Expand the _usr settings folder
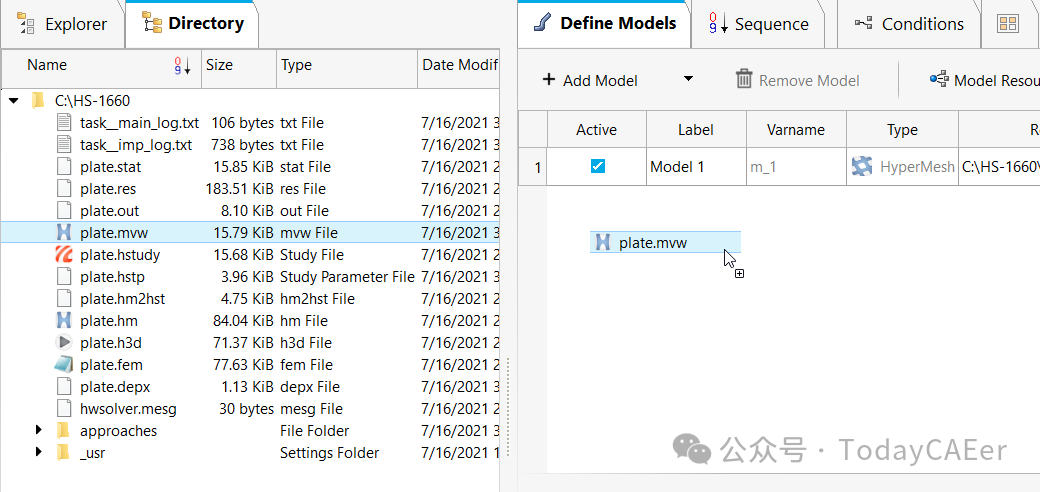 (x=40, y=452)
